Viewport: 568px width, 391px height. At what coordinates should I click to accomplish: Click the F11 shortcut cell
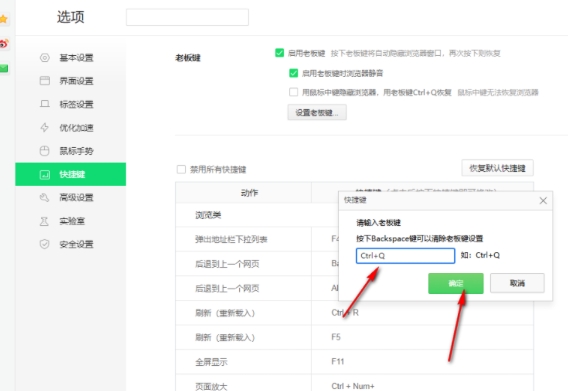[x=422, y=362]
